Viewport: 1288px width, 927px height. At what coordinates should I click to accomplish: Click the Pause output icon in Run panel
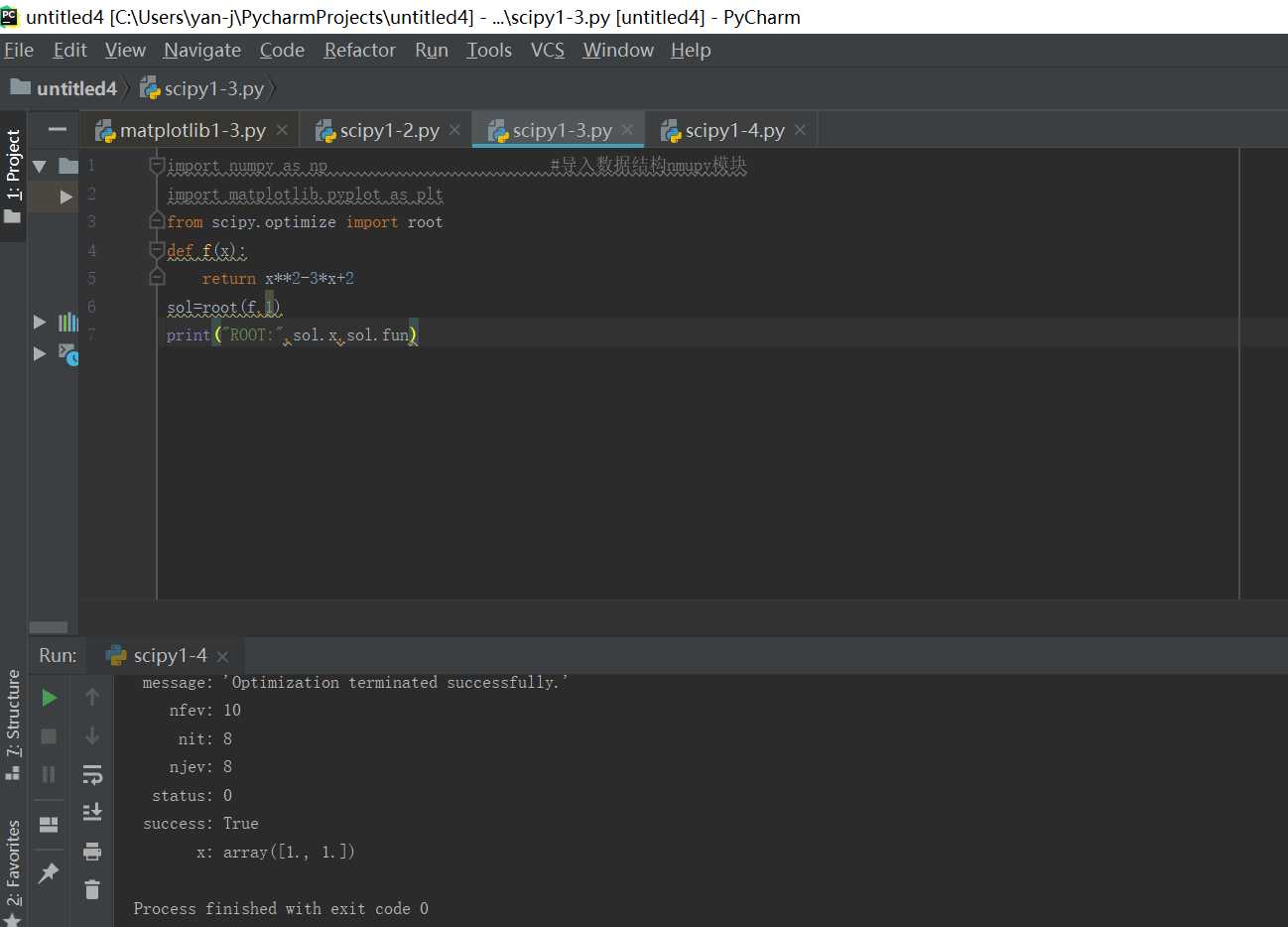(x=49, y=774)
